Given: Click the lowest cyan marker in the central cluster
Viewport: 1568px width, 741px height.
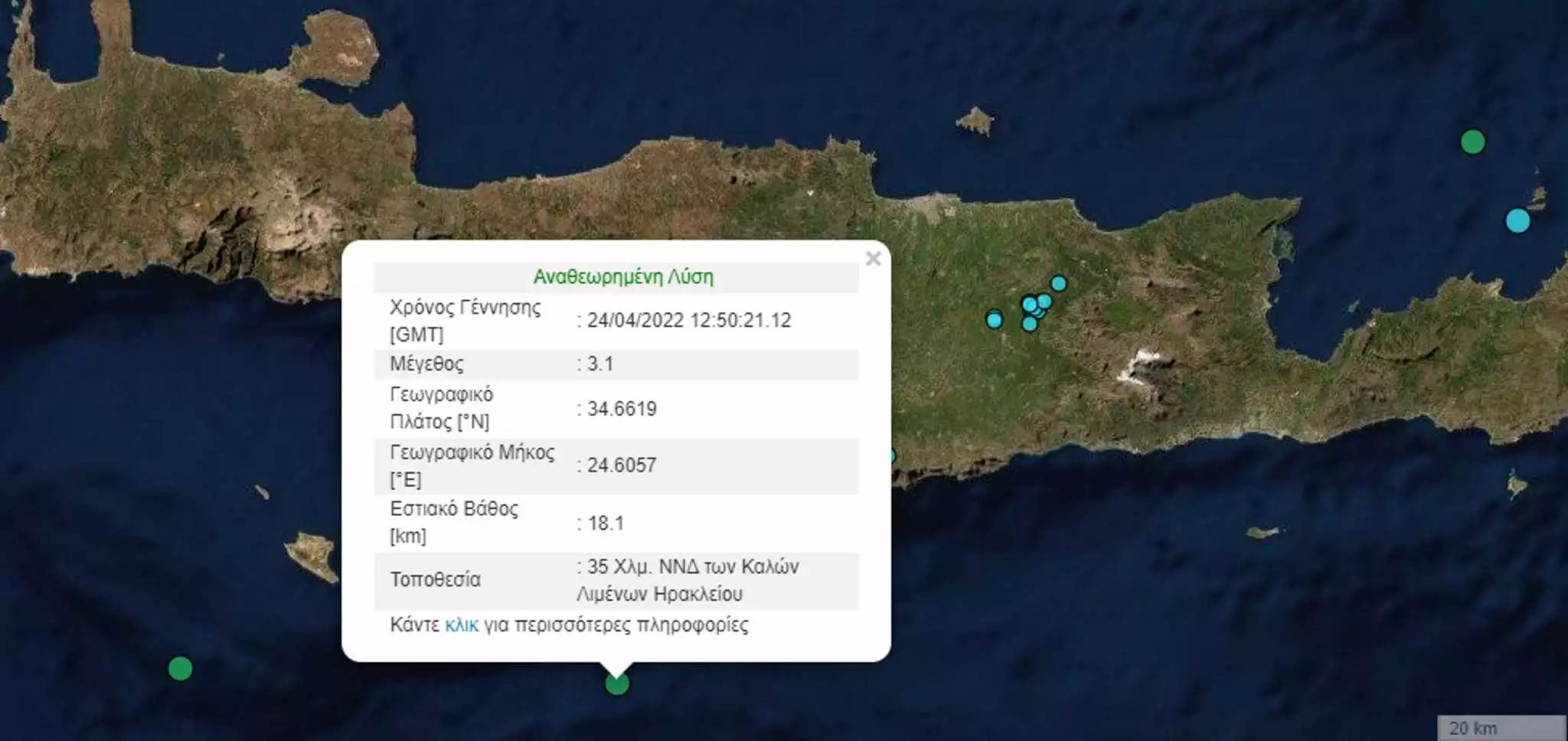Looking at the screenshot, I should click(1030, 325).
